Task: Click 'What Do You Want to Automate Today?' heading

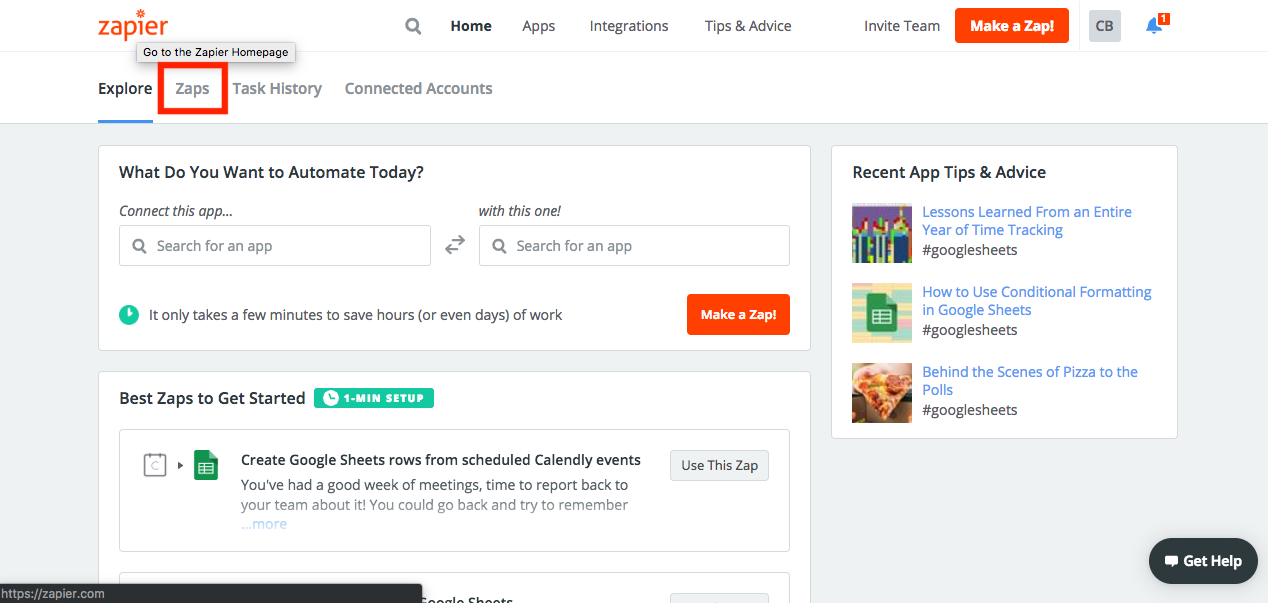Action: pos(271,172)
